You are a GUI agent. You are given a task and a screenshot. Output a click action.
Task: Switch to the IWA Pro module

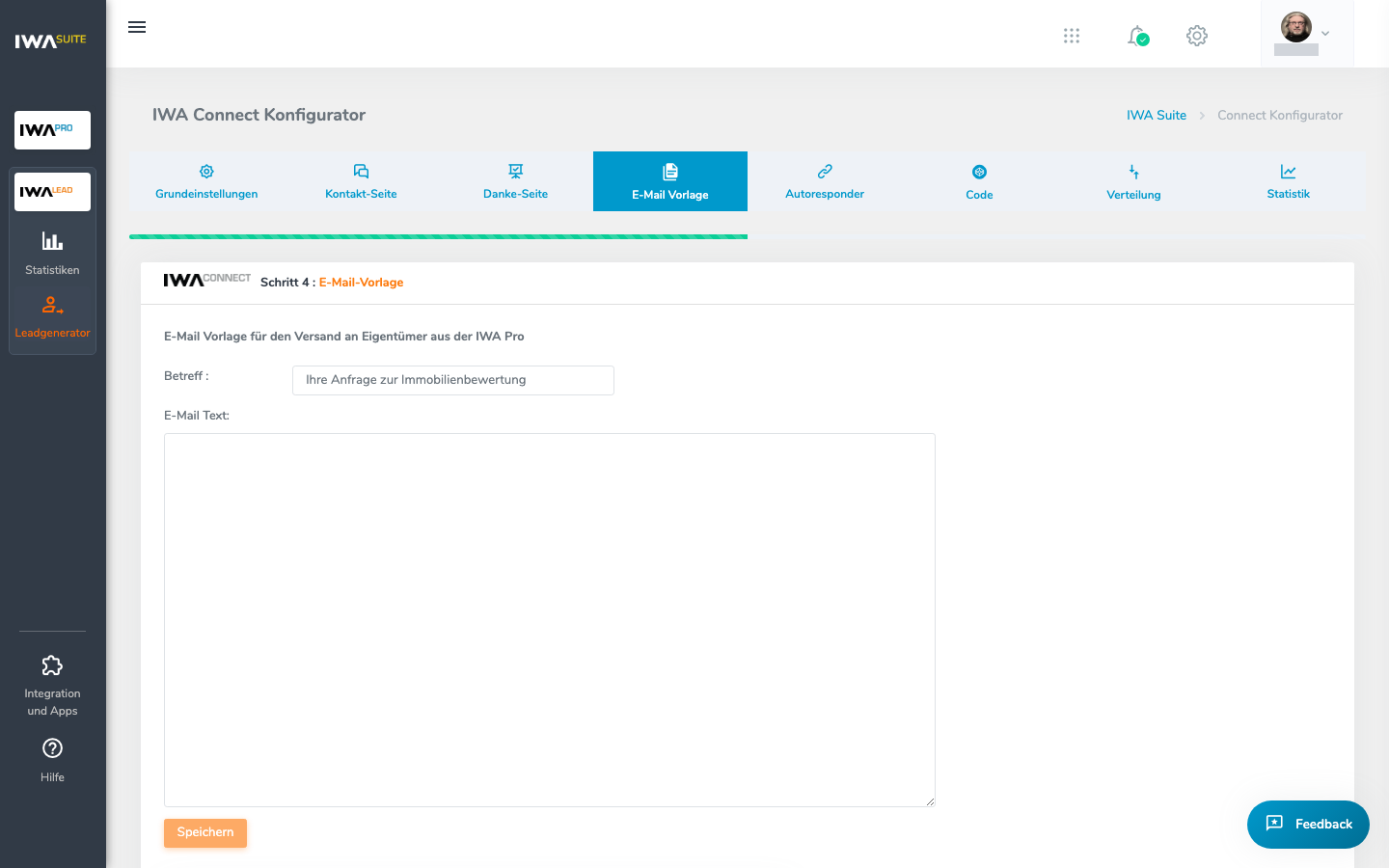point(52,130)
